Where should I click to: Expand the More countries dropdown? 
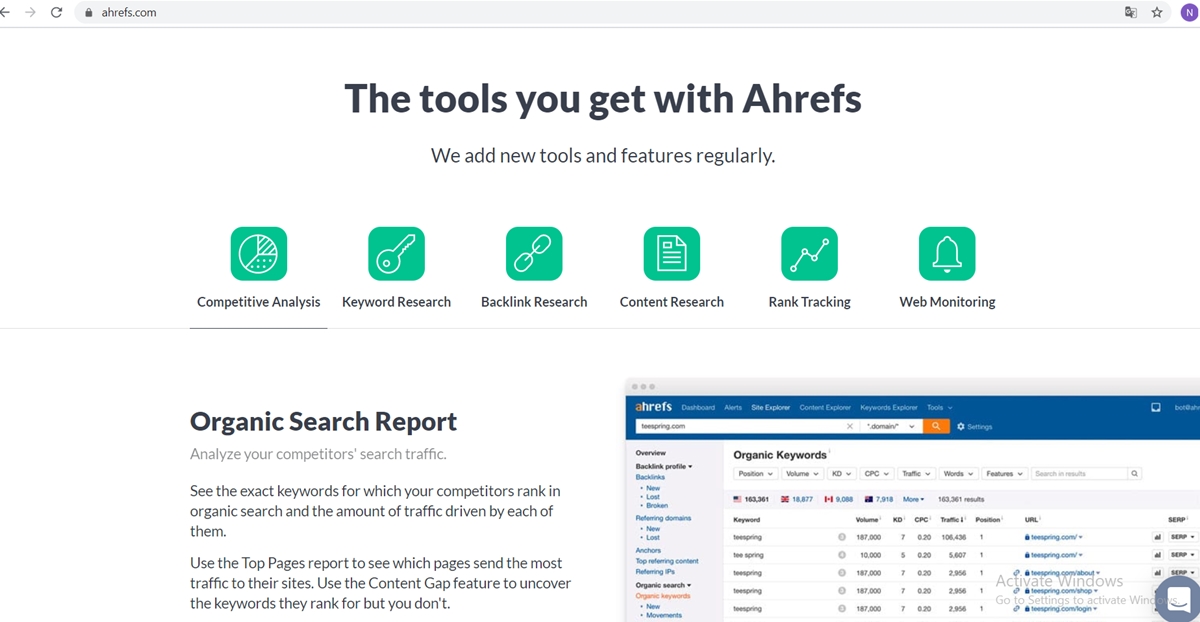[x=914, y=499]
